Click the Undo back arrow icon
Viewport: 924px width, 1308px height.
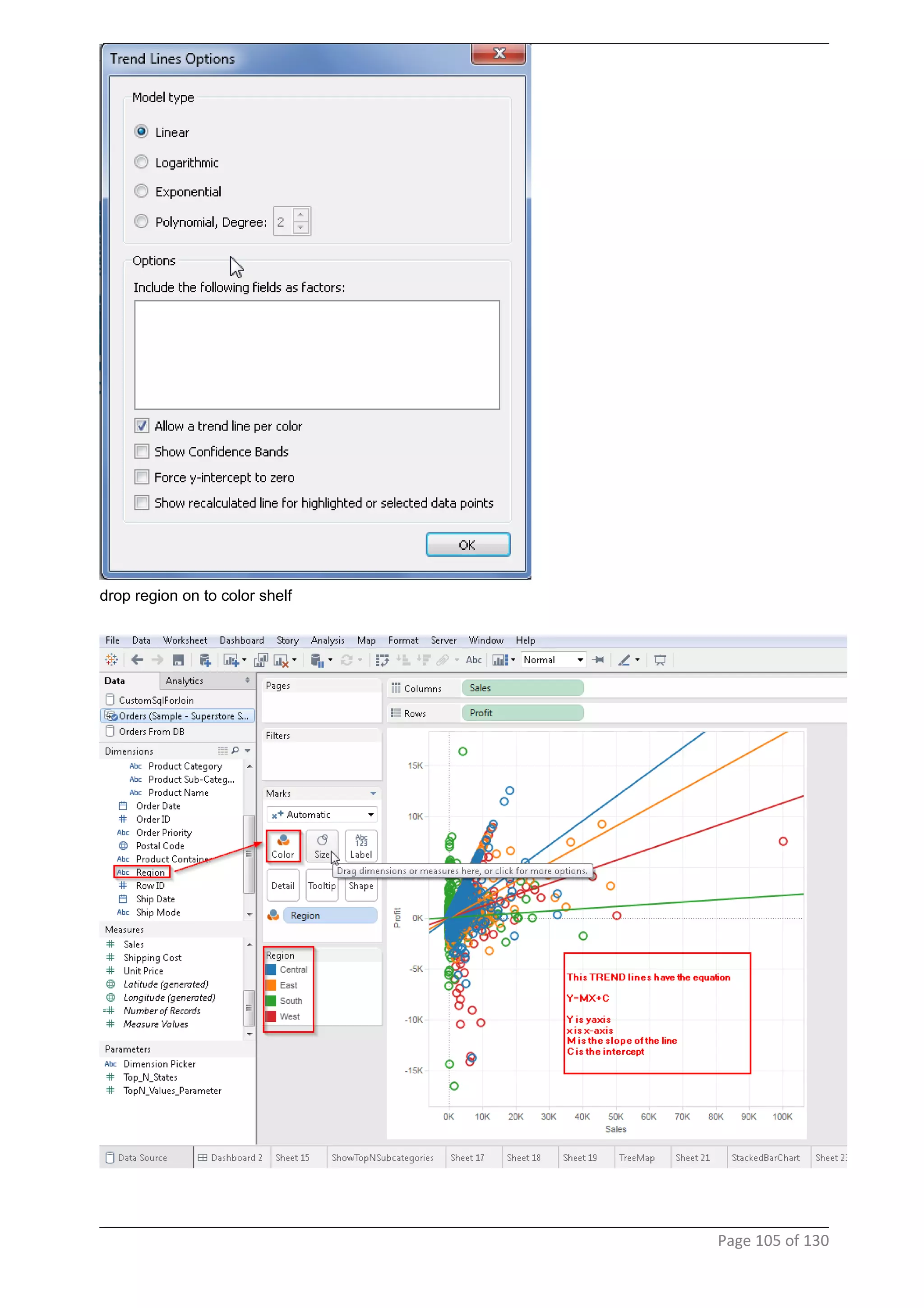[137, 660]
